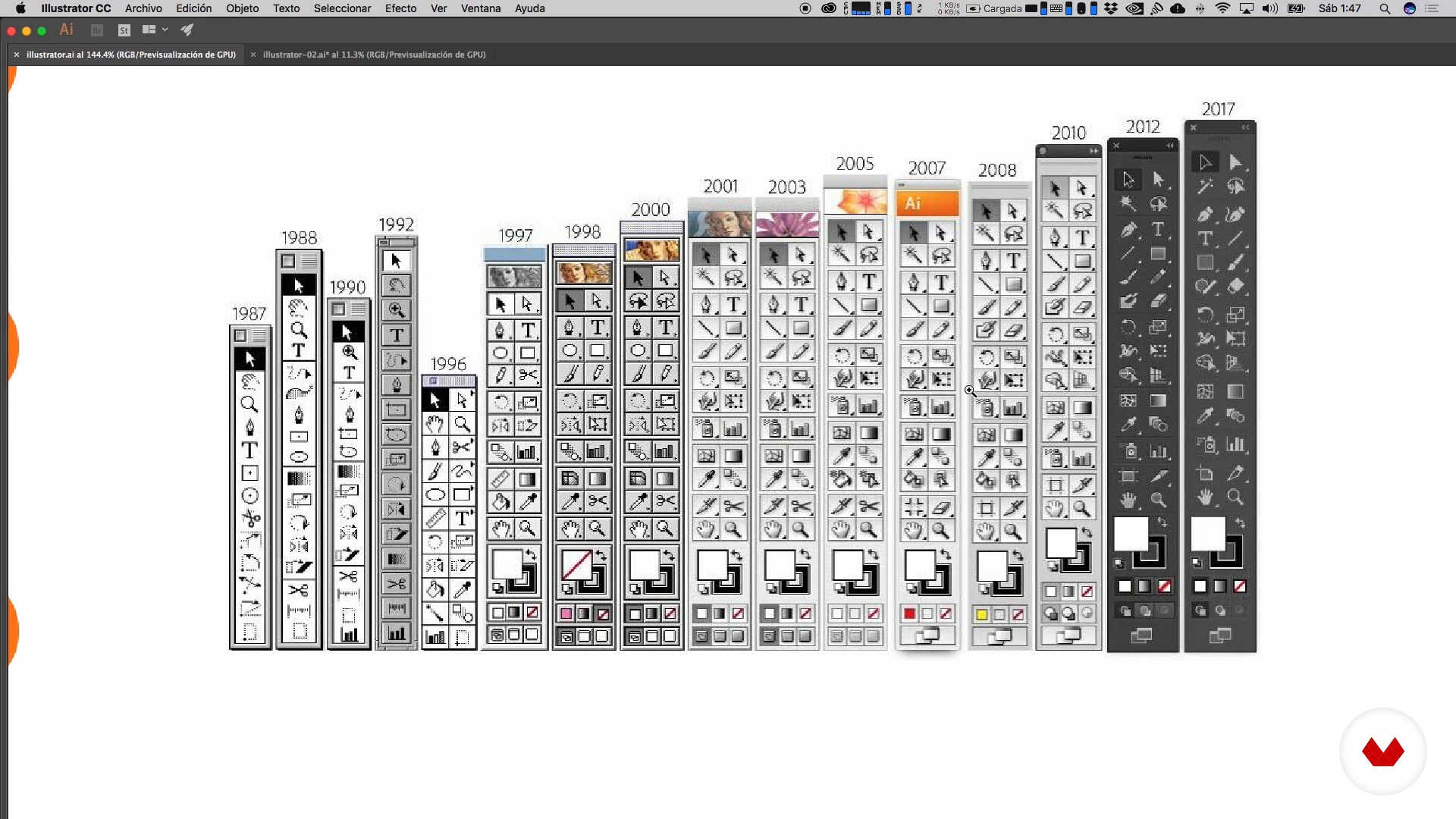
Task: Select the Type tool in the 1987 toolbar
Action: coord(249,450)
